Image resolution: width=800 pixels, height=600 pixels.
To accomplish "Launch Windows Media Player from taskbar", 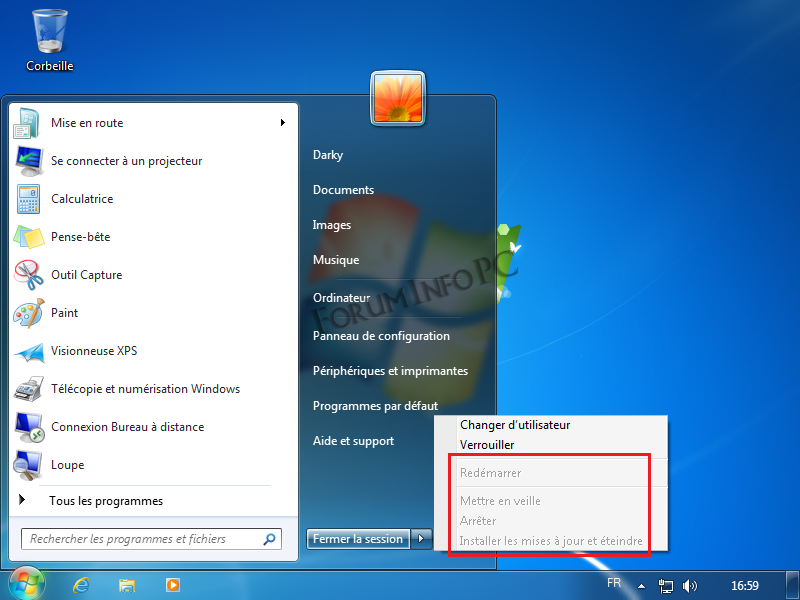I will (x=173, y=585).
